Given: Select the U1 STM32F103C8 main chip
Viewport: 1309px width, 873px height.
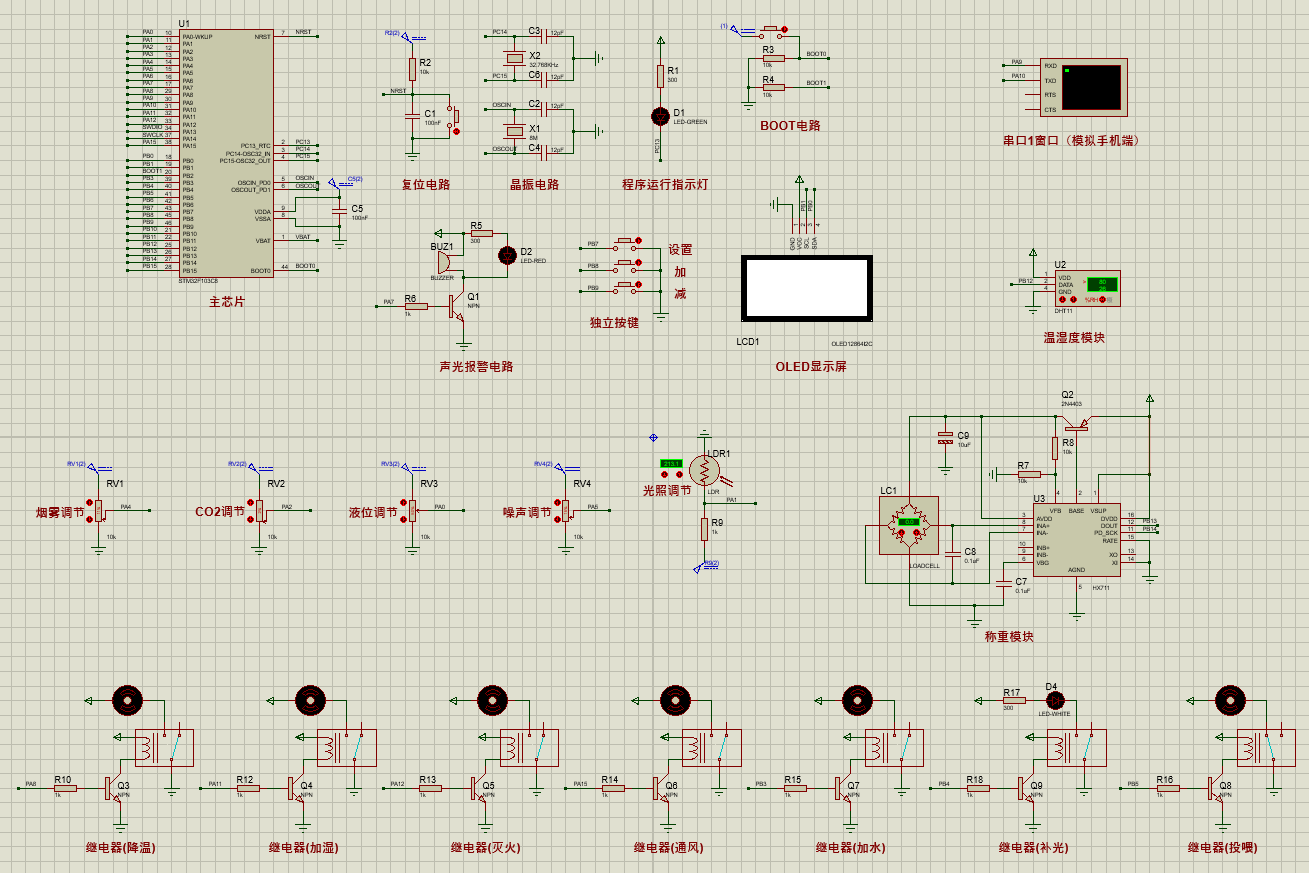Looking at the screenshot, I should [225, 153].
